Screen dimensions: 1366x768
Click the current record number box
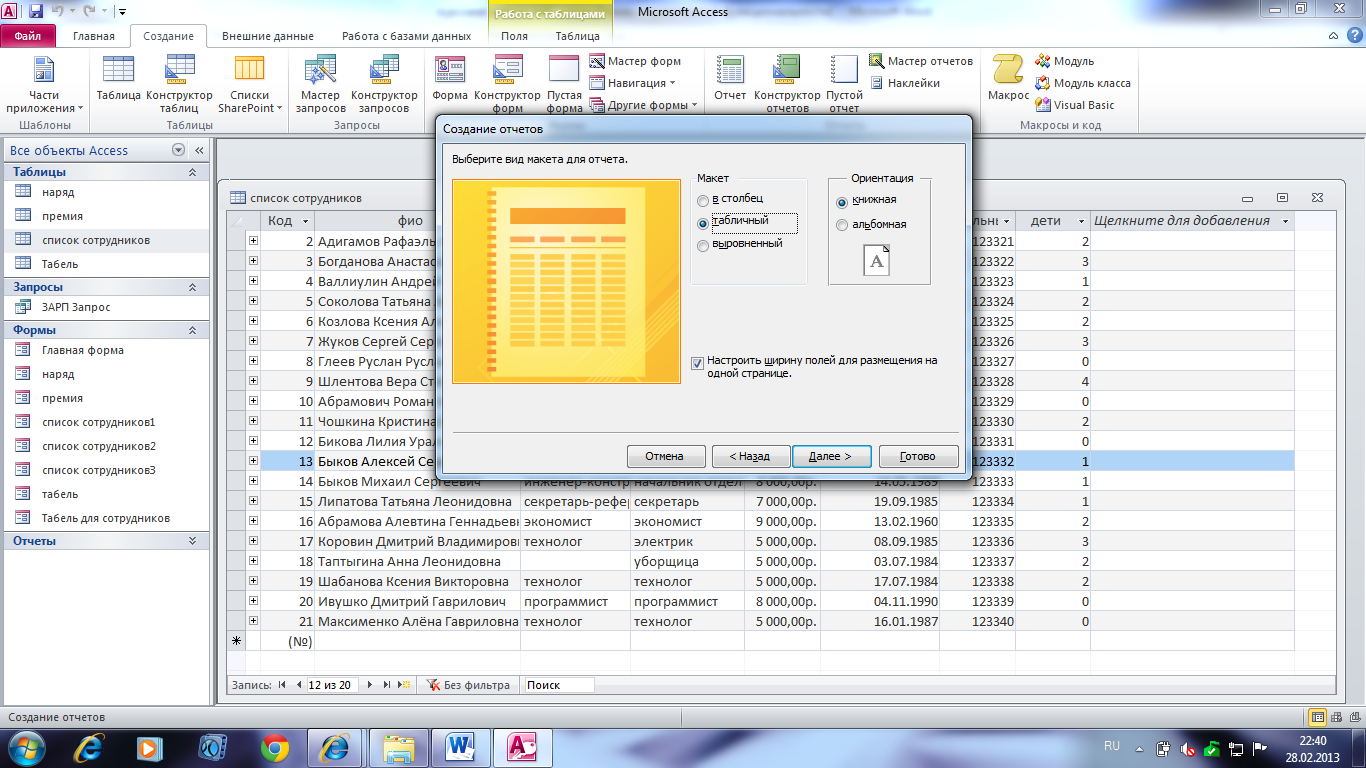tap(334, 685)
